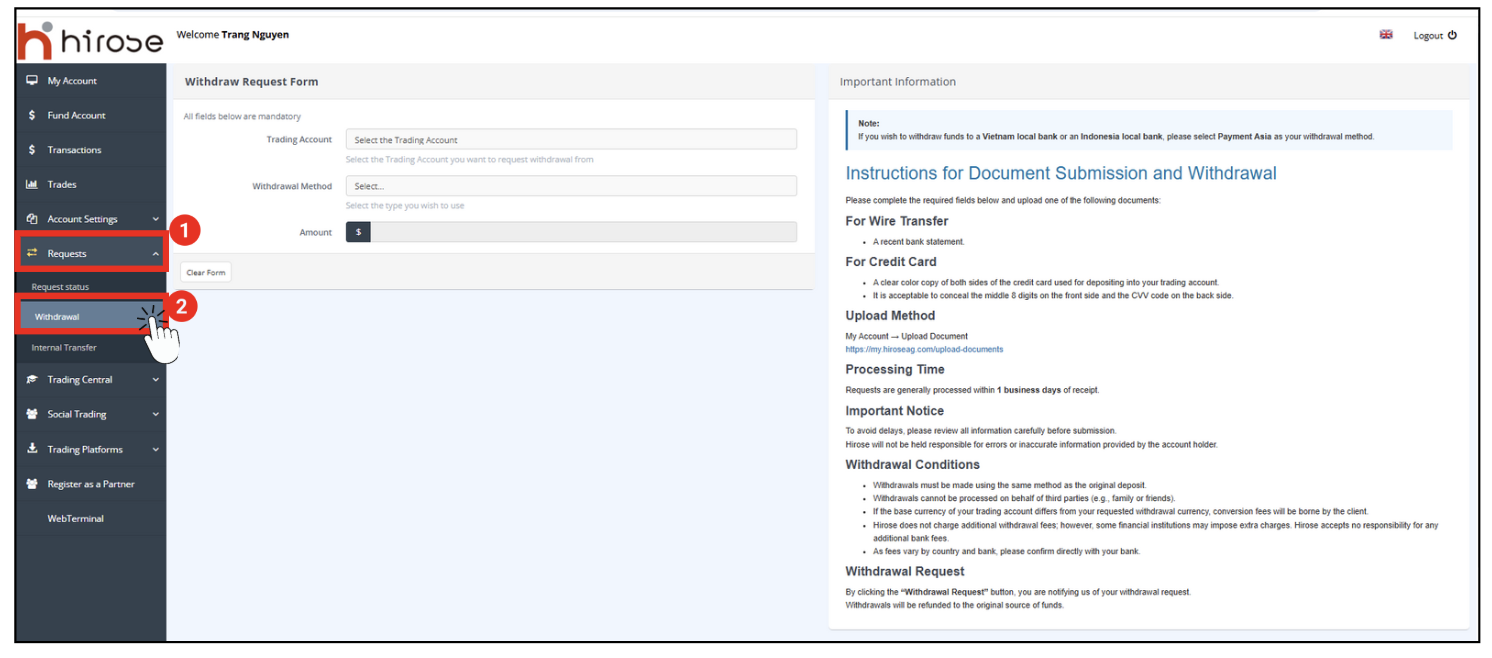Open the Trading Account dropdown
1492x658 pixels.
tap(571, 140)
